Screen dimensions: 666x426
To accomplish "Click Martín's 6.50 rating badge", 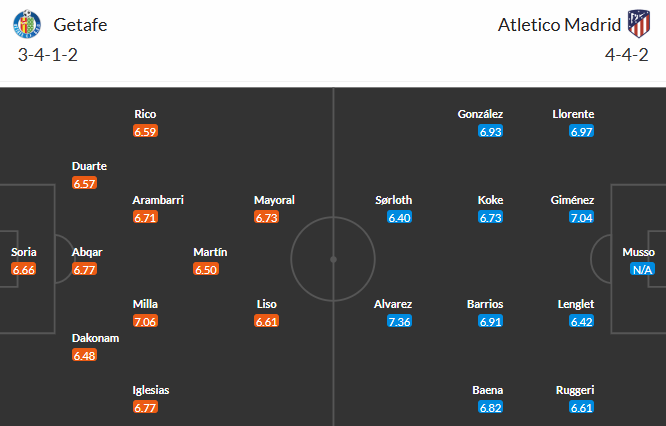I will 205,270.
